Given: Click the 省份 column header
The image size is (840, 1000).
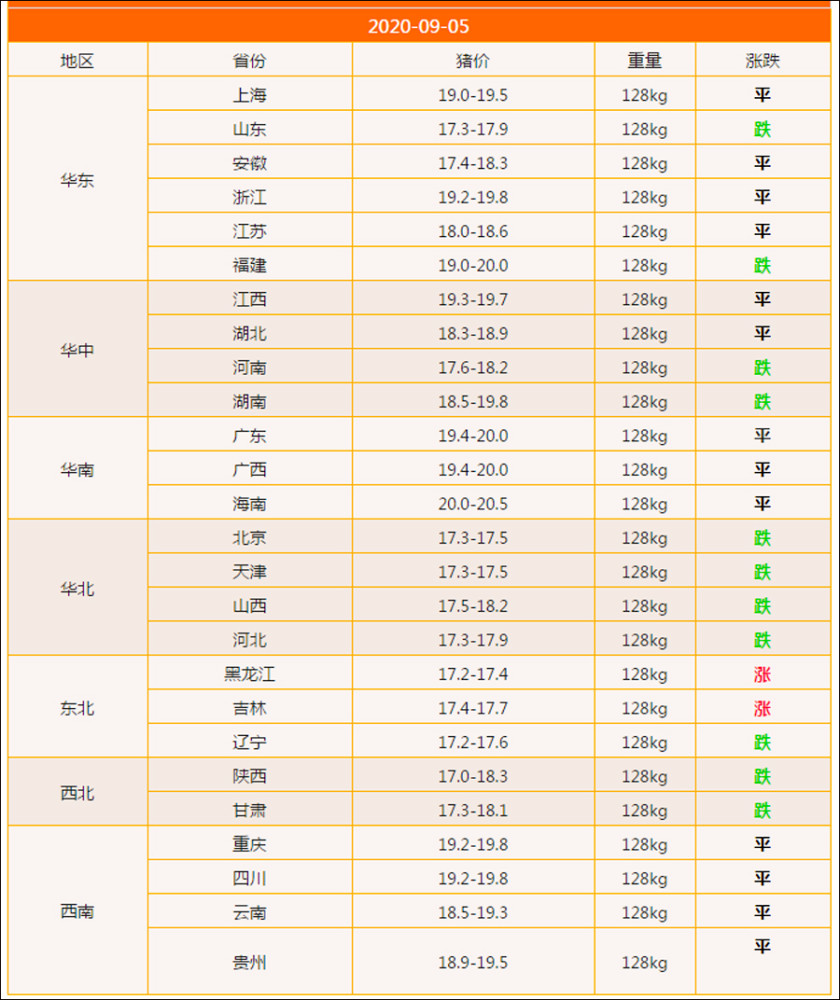Looking at the screenshot, I should click(x=249, y=60).
